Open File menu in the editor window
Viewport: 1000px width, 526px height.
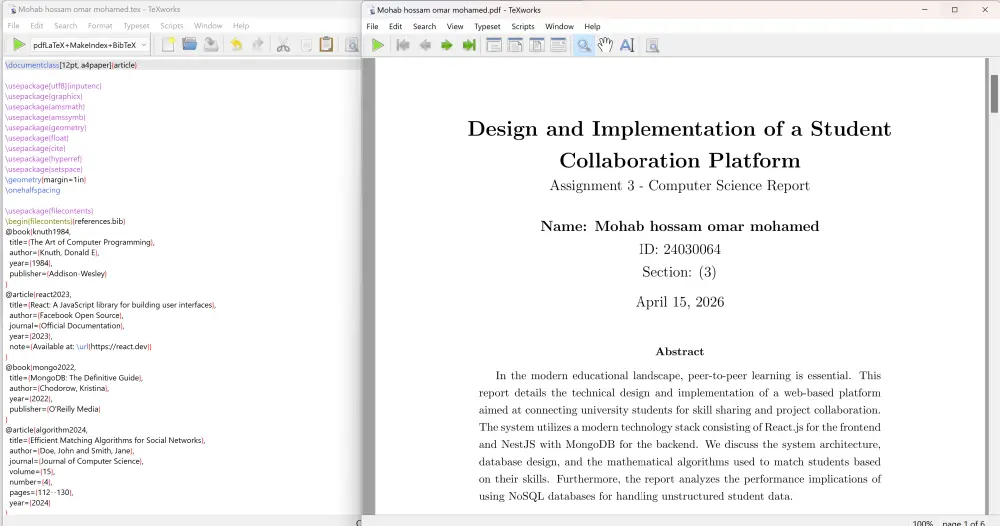pyautogui.click(x=13, y=26)
